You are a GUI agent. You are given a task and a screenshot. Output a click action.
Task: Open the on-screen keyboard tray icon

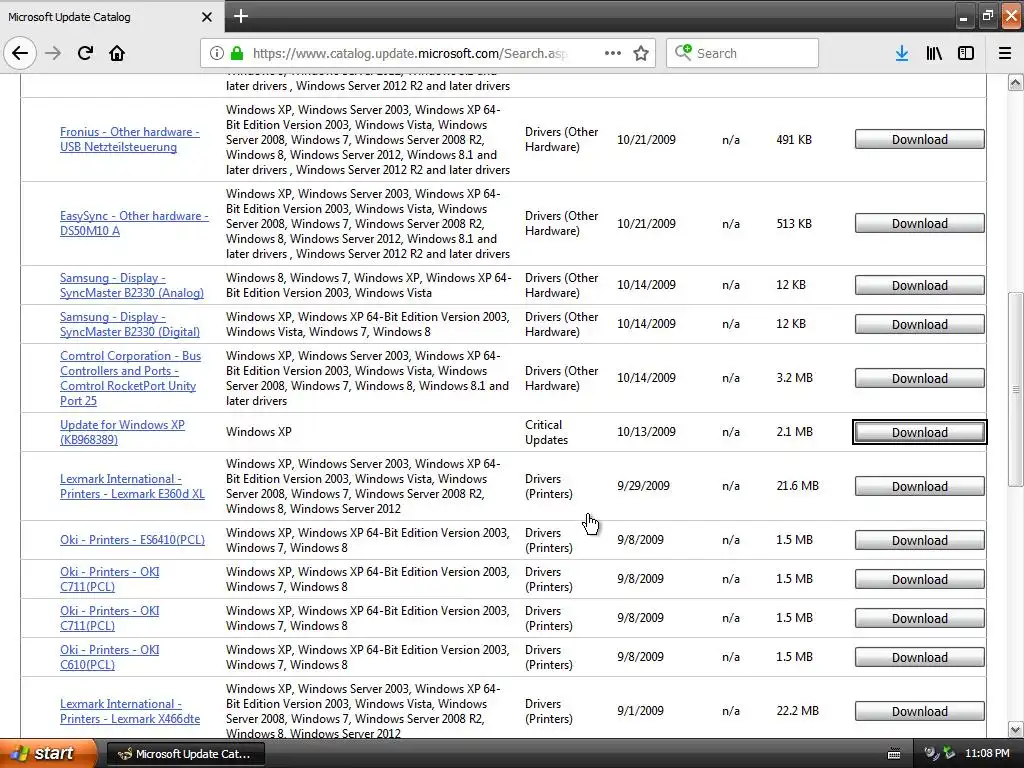pyautogui.click(x=894, y=754)
